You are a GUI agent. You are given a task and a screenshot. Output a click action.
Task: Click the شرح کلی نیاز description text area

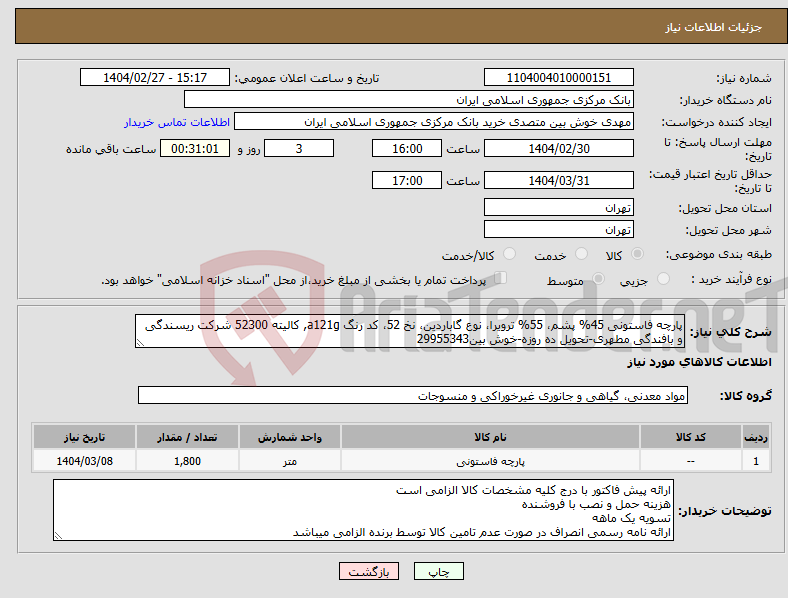[410, 331]
